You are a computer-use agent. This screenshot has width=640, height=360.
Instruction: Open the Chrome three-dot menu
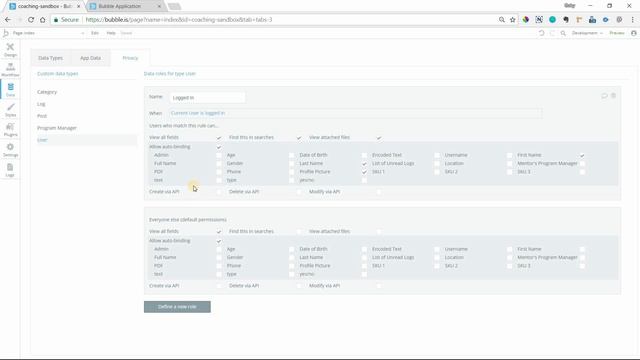coord(633,20)
